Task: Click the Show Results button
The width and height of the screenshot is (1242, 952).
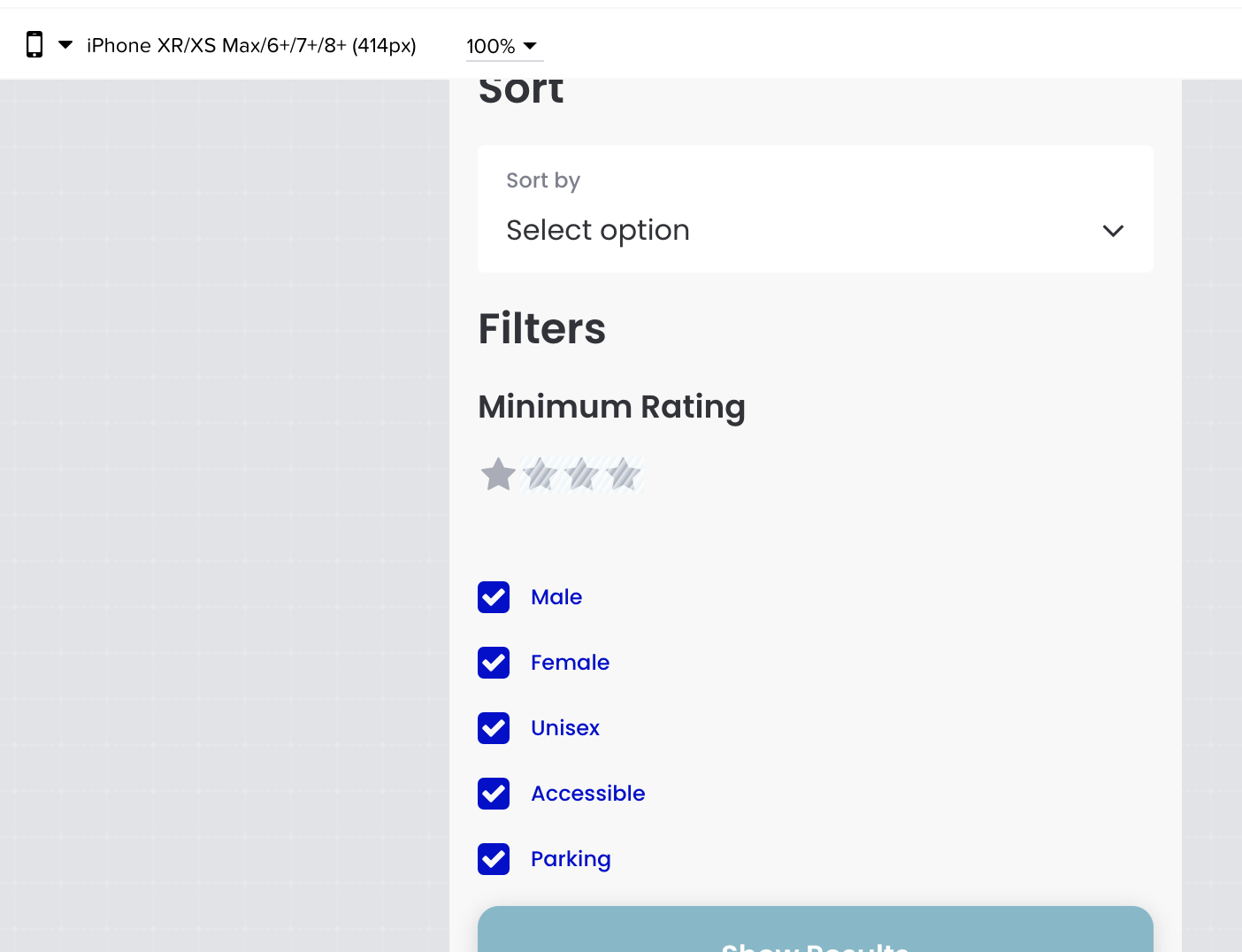Action: point(815,929)
